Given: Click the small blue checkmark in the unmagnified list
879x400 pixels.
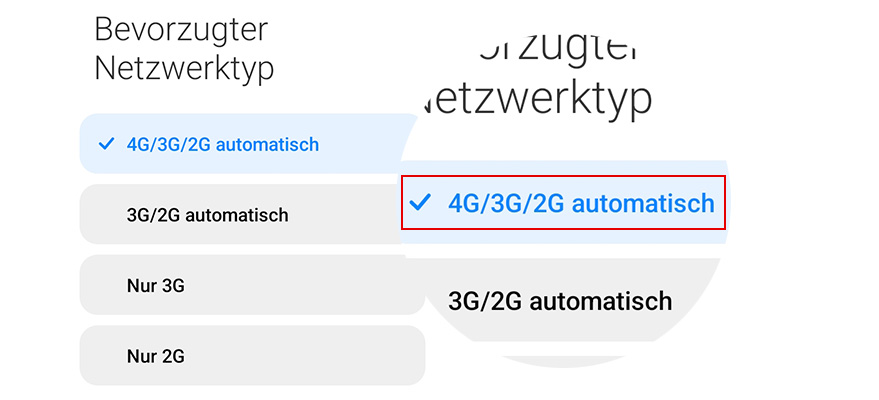Looking at the screenshot, I should coord(107,144).
